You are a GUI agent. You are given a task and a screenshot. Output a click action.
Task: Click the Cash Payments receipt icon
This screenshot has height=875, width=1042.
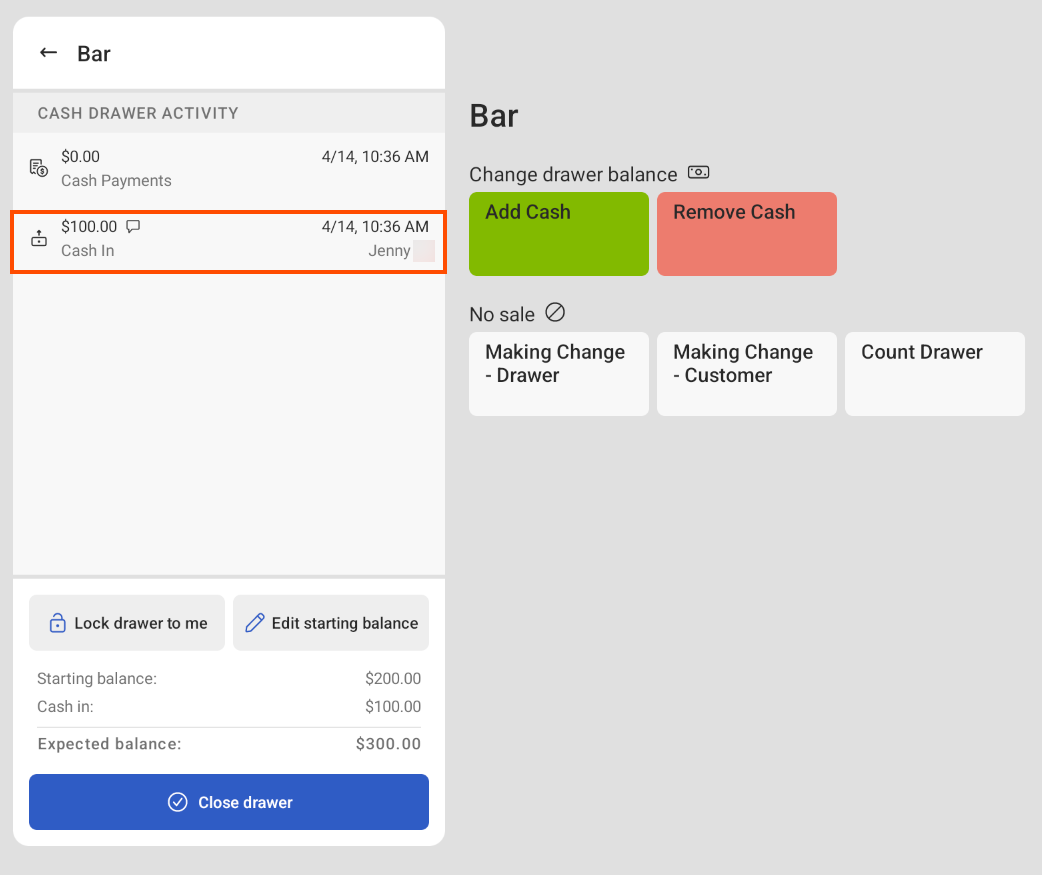pos(39,167)
